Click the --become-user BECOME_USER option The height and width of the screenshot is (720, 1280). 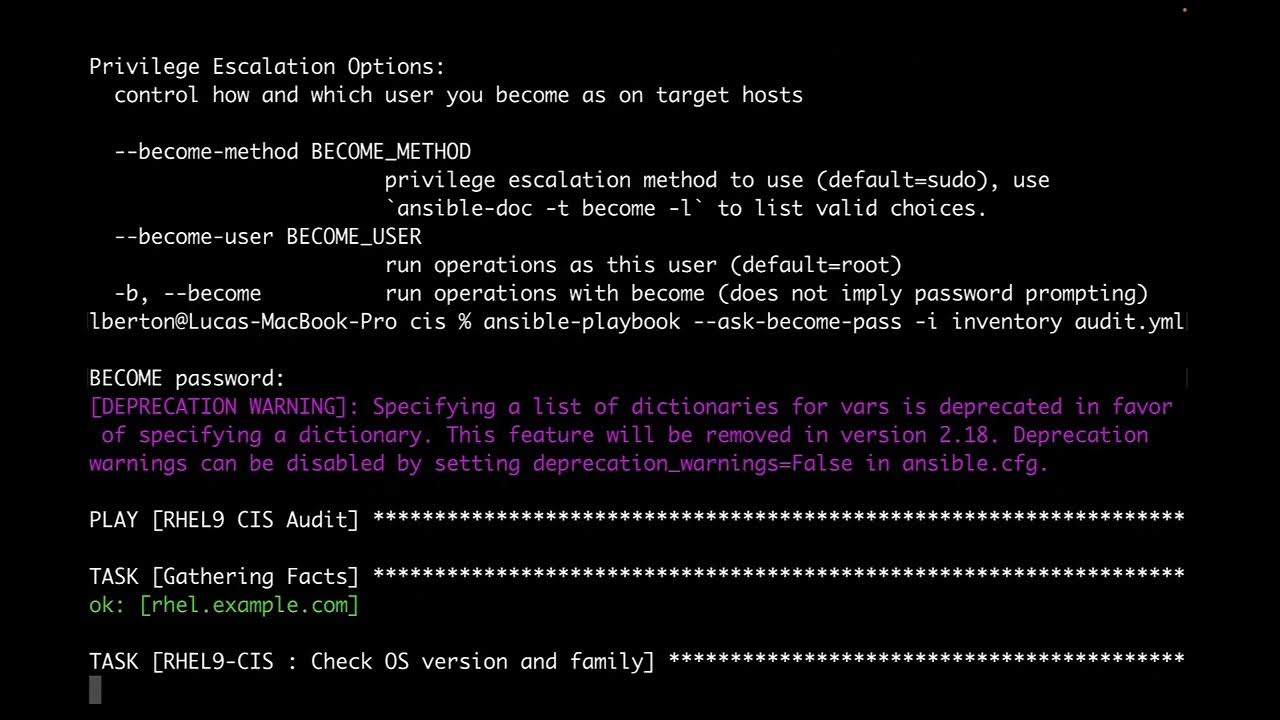pos(268,237)
